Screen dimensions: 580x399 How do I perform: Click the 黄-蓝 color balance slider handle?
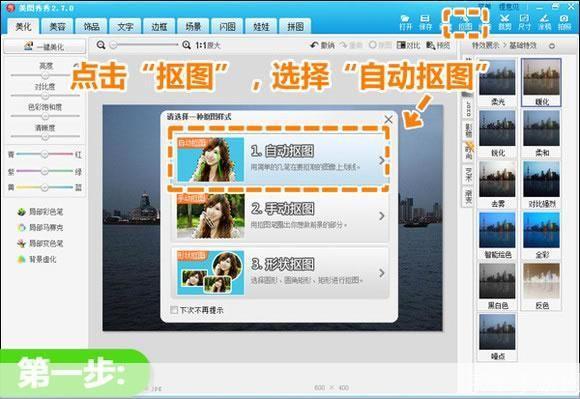pos(45,187)
